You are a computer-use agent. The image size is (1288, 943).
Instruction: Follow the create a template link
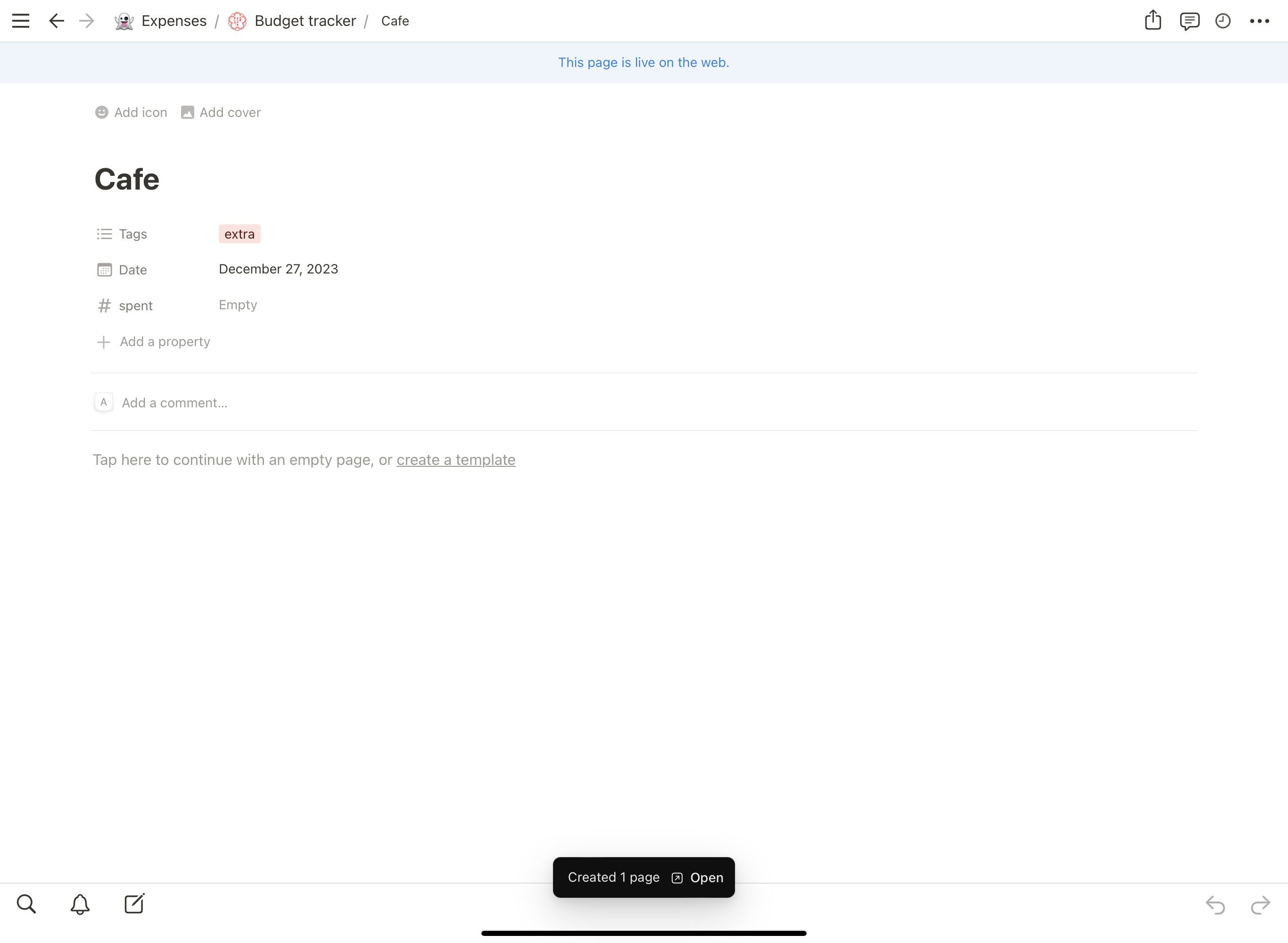click(x=456, y=460)
